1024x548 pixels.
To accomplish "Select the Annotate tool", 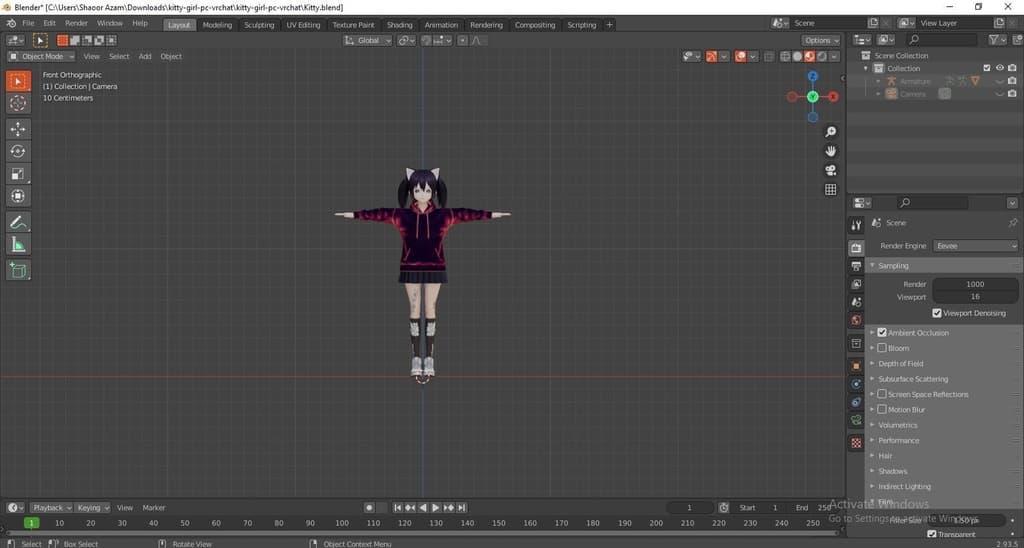I will pyautogui.click(x=19, y=222).
